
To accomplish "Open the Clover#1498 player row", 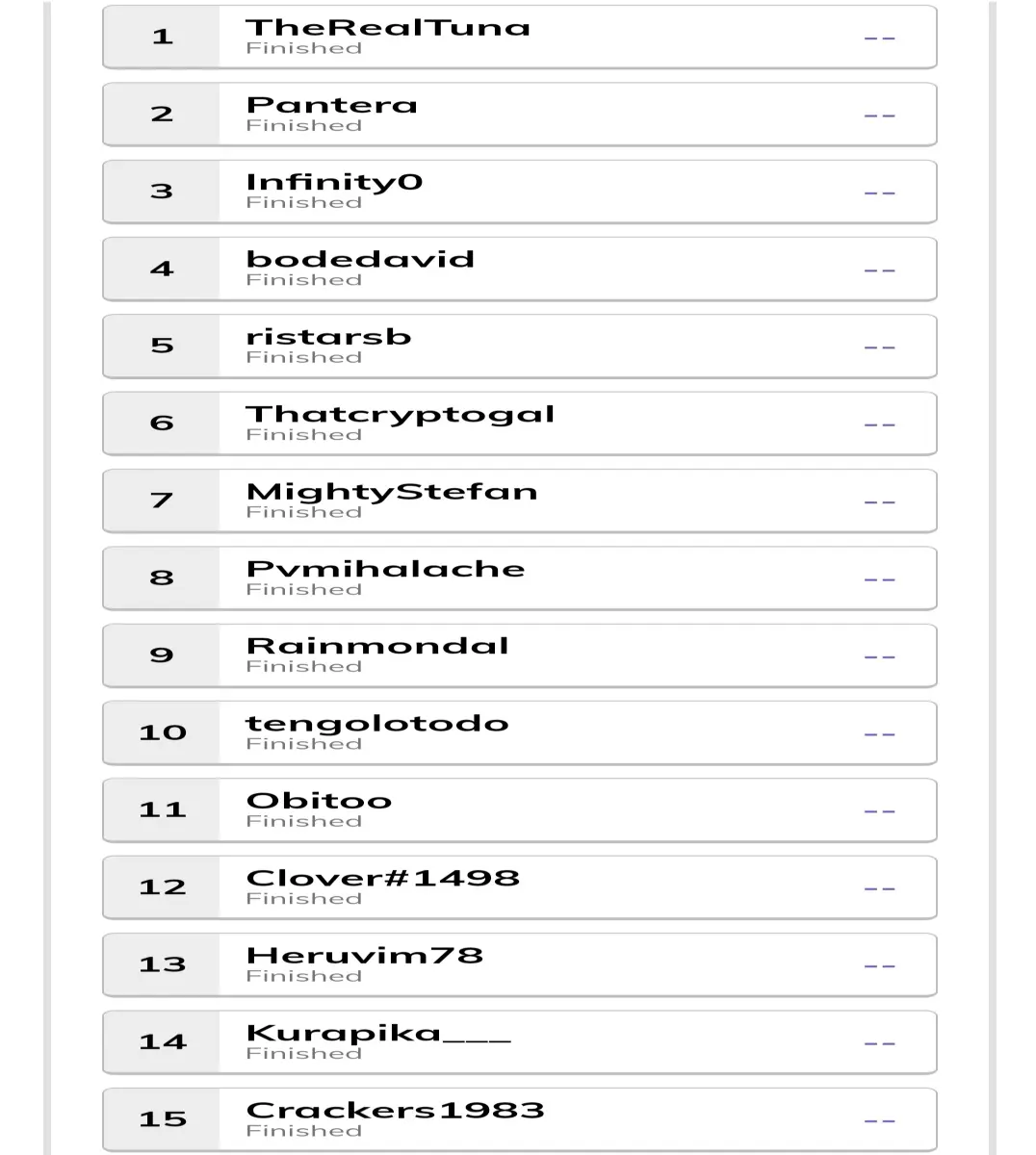I will click(520, 887).
